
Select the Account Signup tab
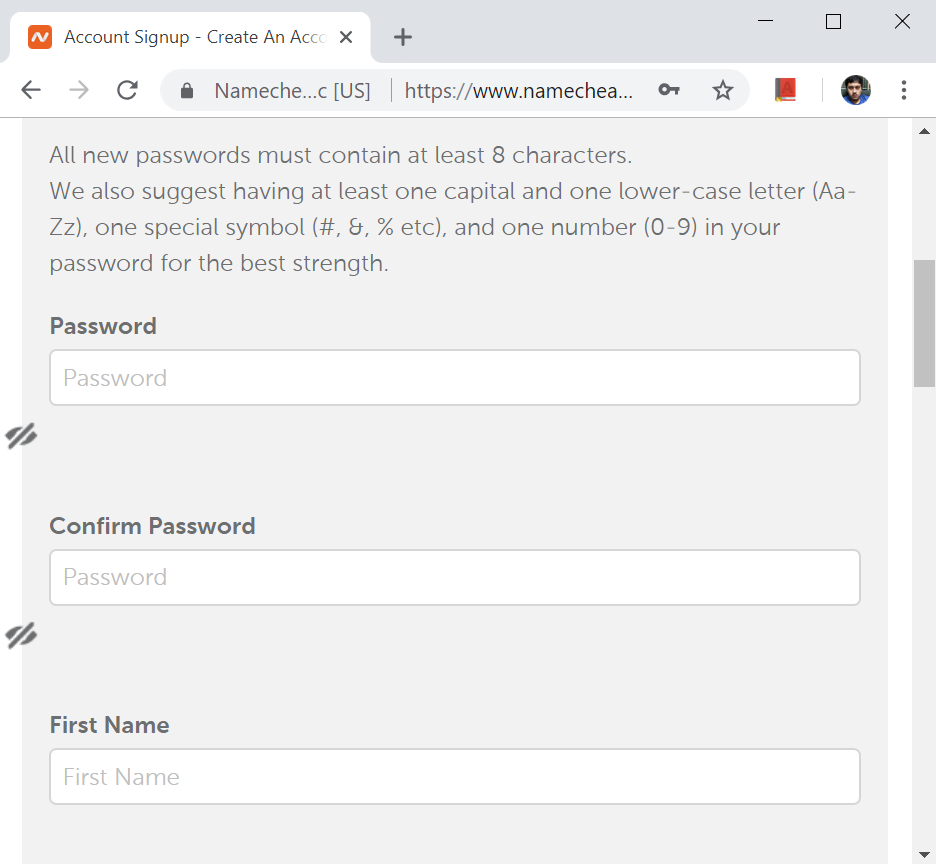pyautogui.click(x=180, y=36)
